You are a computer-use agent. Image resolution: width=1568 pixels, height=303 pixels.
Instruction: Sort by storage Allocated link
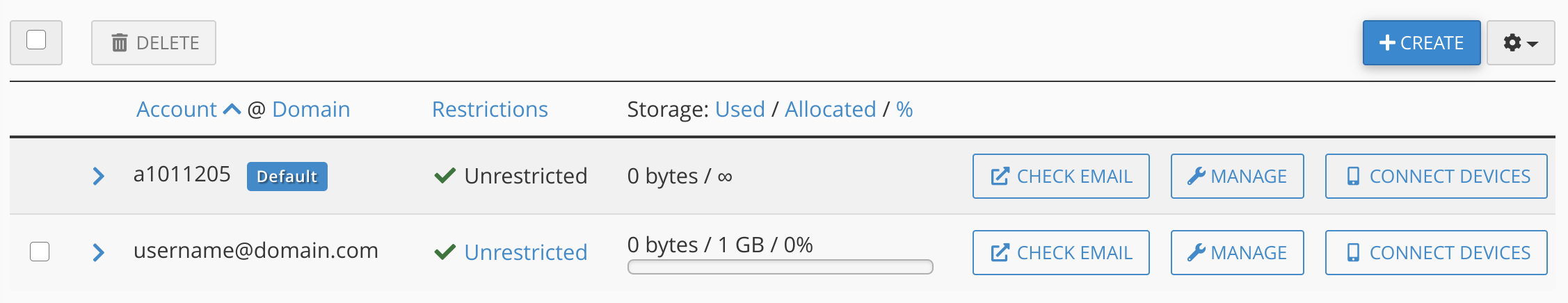pos(830,110)
